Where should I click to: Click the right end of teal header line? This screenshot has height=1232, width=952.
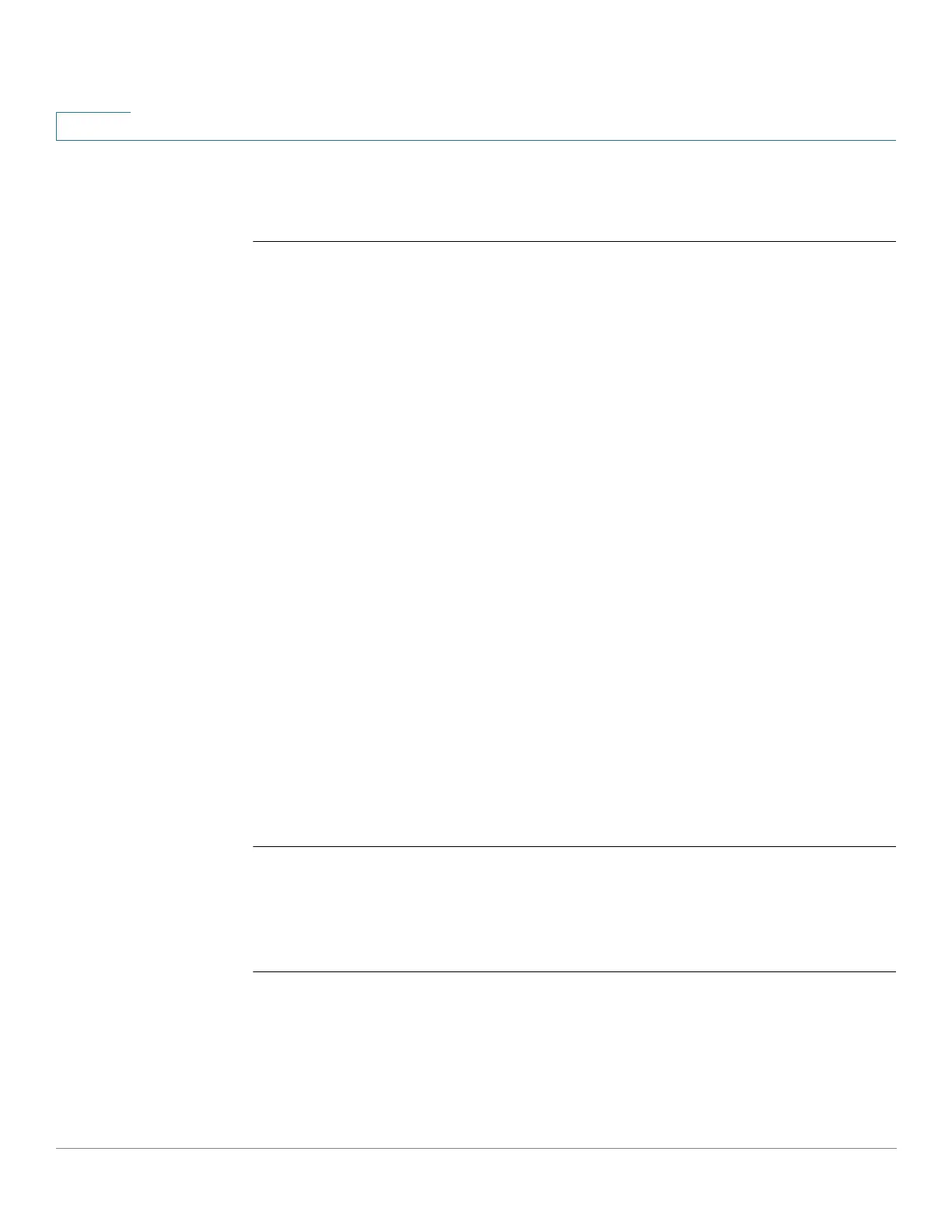[893, 140]
